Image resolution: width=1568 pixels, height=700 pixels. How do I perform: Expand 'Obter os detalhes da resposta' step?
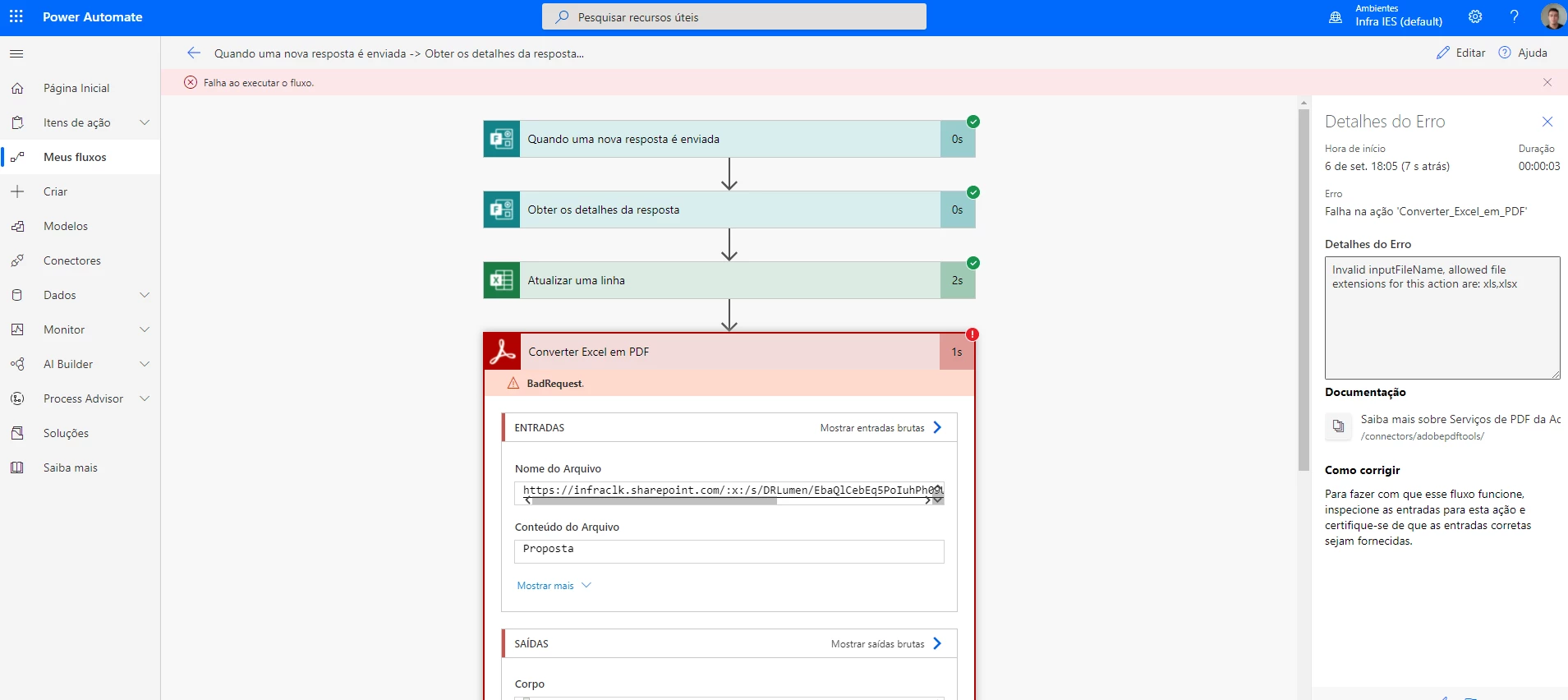coord(729,210)
